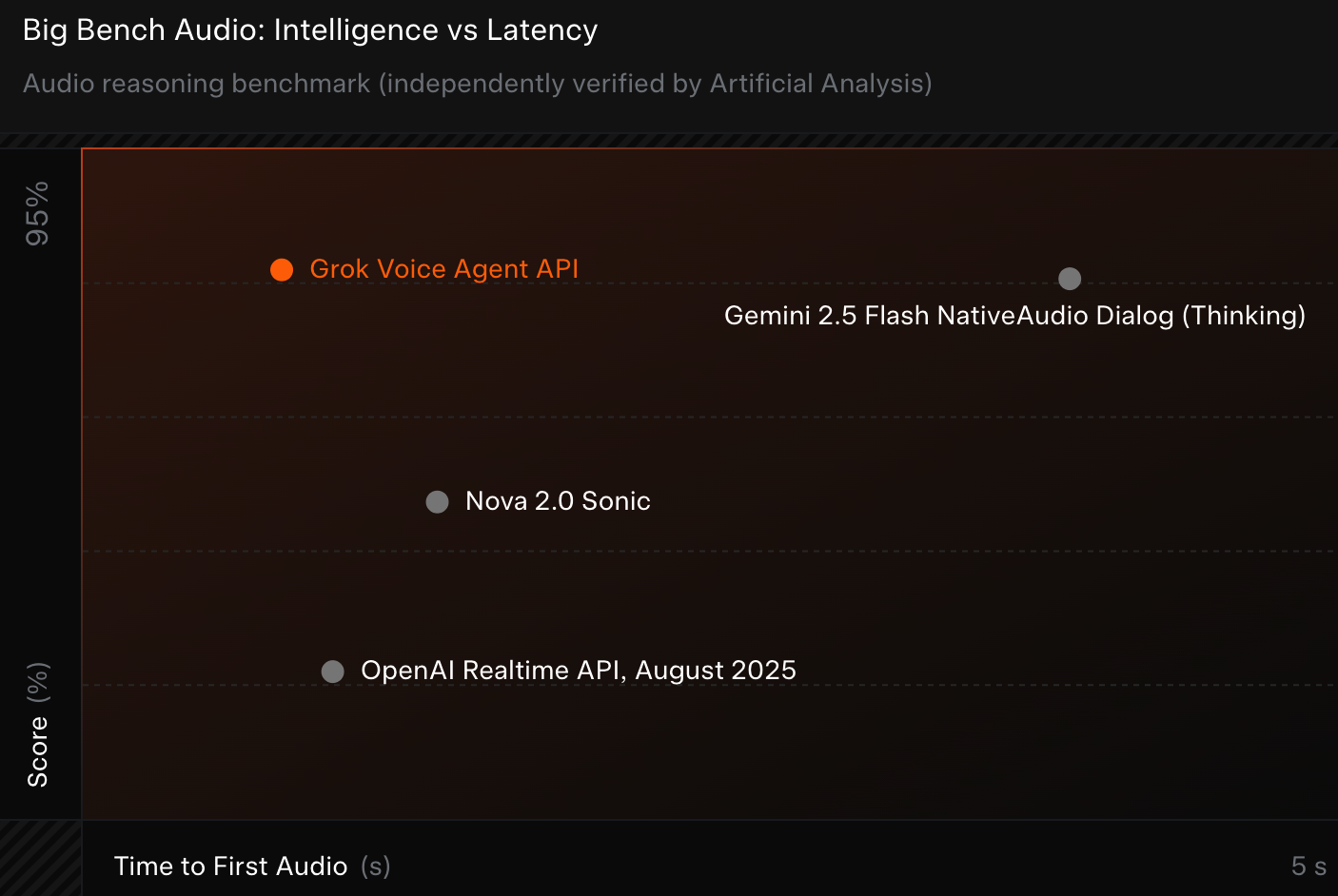Select the OpenAI Realtime API data point
This screenshot has width=1338, height=896.
click(x=333, y=672)
